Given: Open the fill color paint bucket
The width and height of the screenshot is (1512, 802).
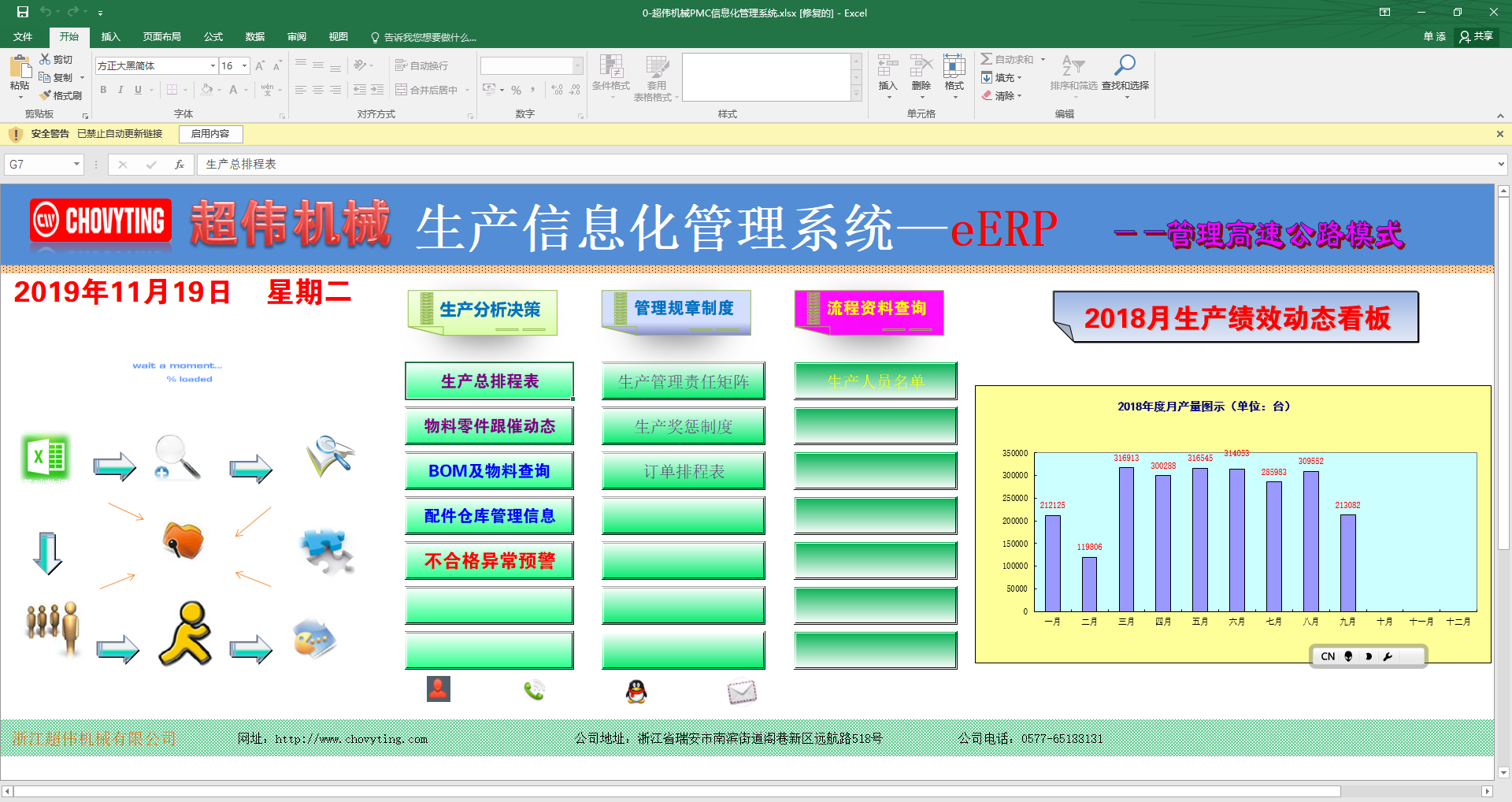Looking at the screenshot, I should click(x=206, y=90).
